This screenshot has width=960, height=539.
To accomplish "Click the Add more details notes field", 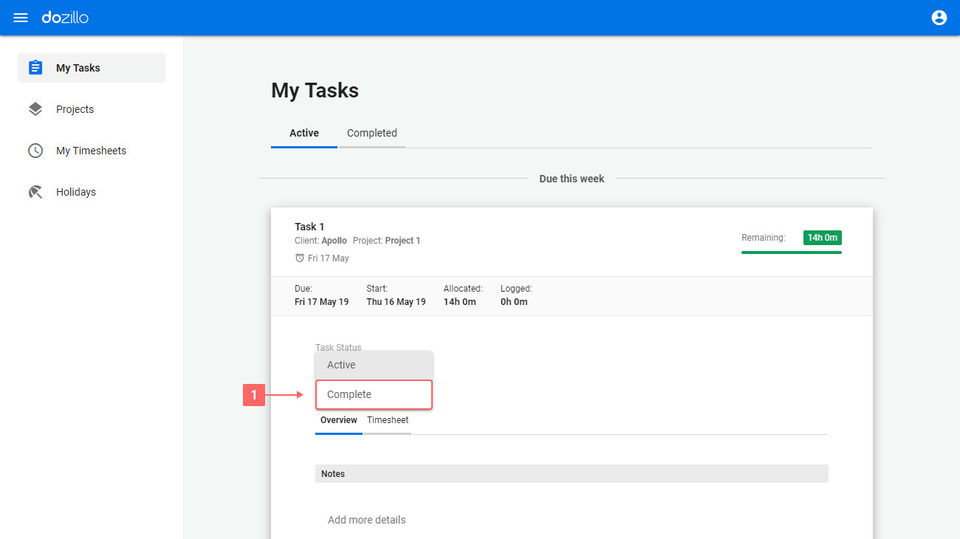I will [367, 520].
